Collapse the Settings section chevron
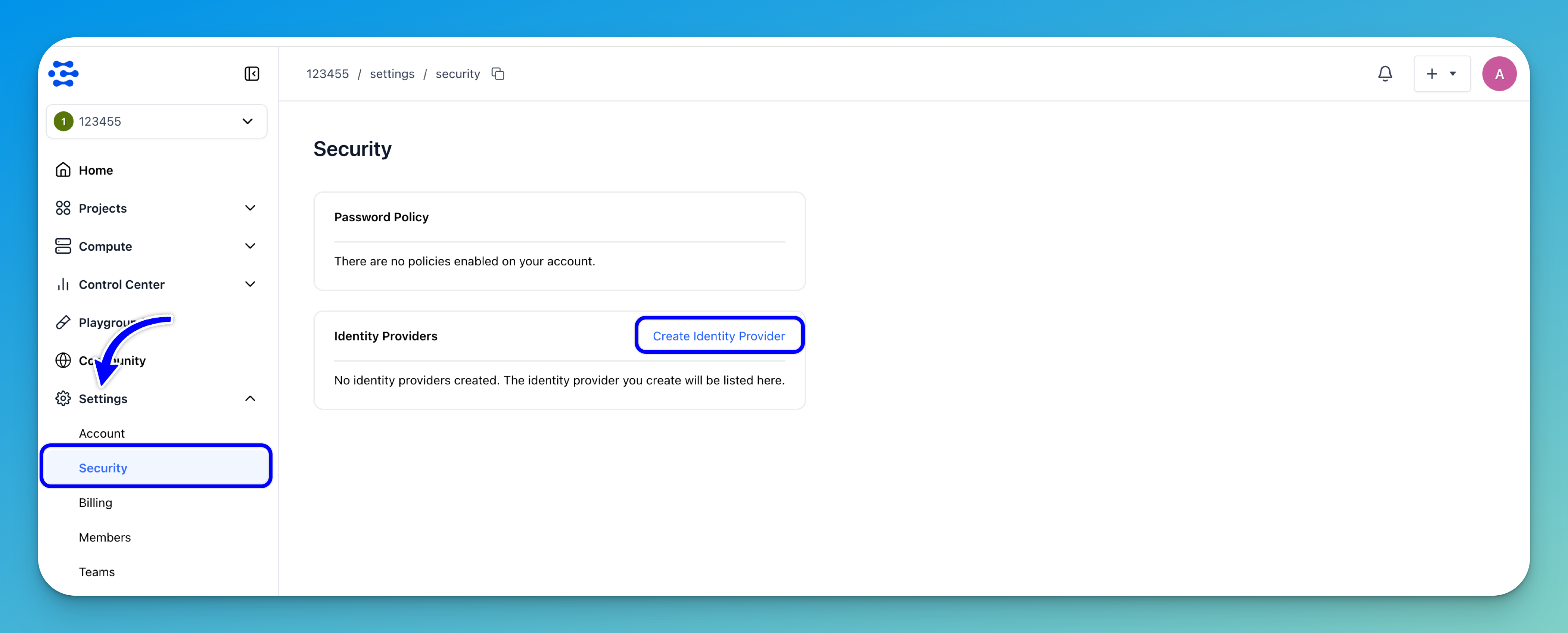The image size is (1568, 633). coord(249,399)
